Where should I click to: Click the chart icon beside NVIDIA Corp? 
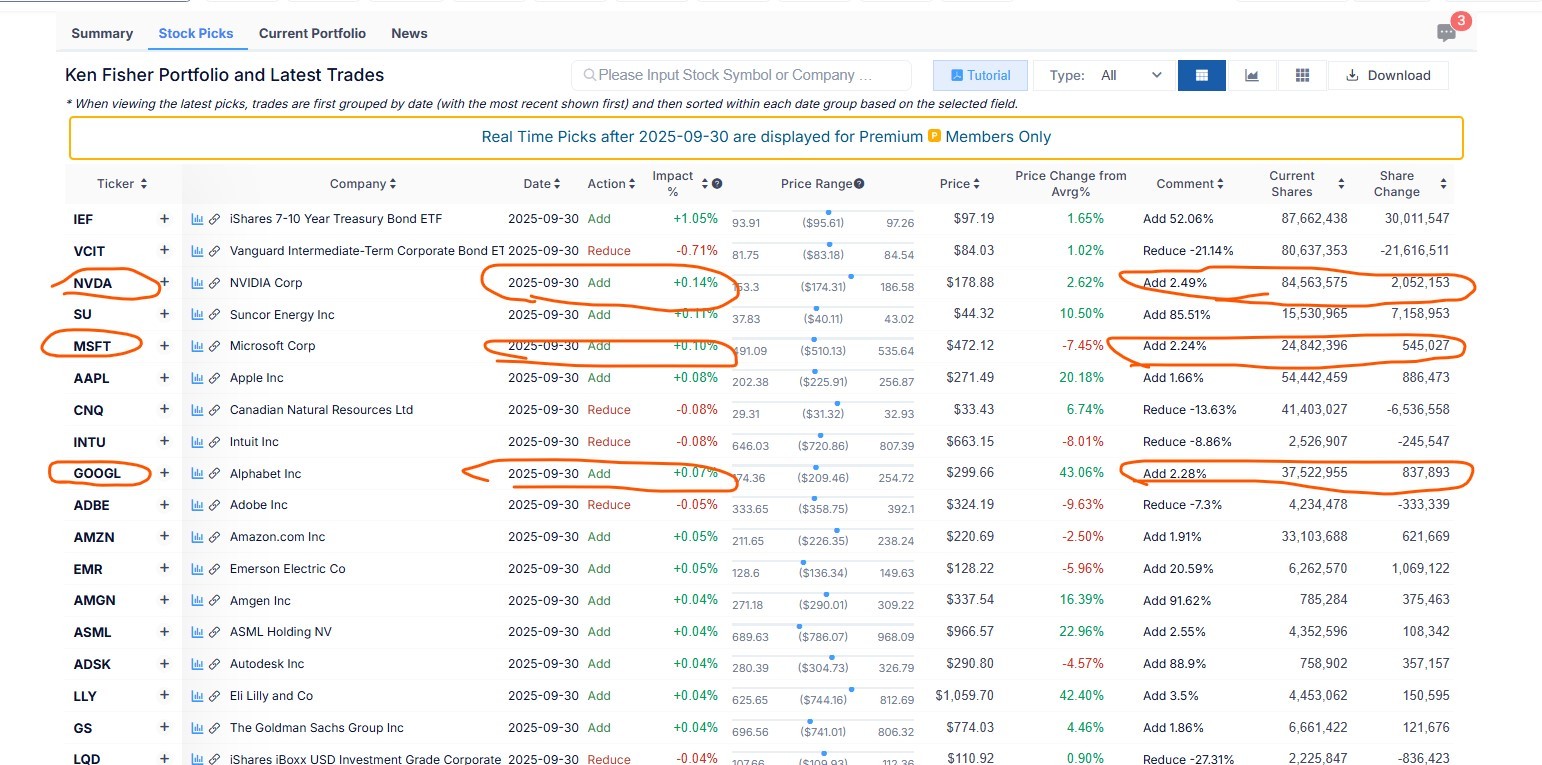pos(197,283)
